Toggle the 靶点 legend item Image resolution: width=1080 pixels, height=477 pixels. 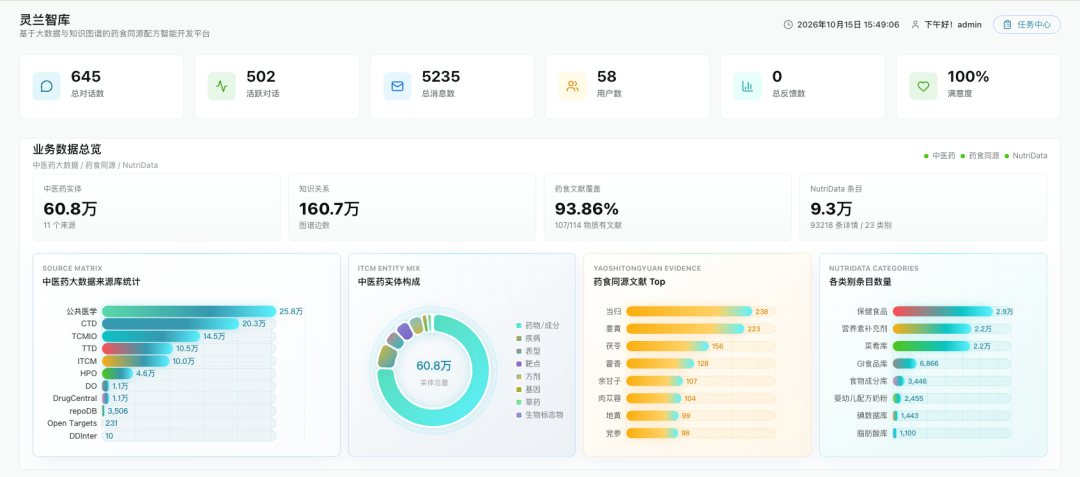tap(528, 363)
